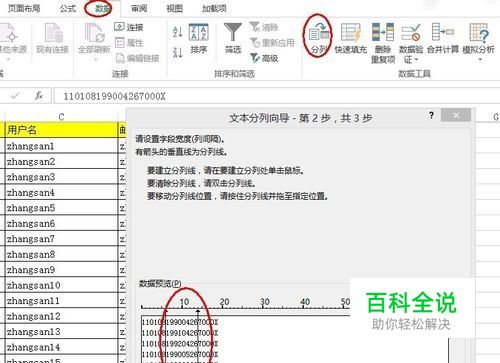Image resolution: width=500 pixels, height=363 pixels.
Task: Select cell zhangsan9
Action: [x=61, y=270]
